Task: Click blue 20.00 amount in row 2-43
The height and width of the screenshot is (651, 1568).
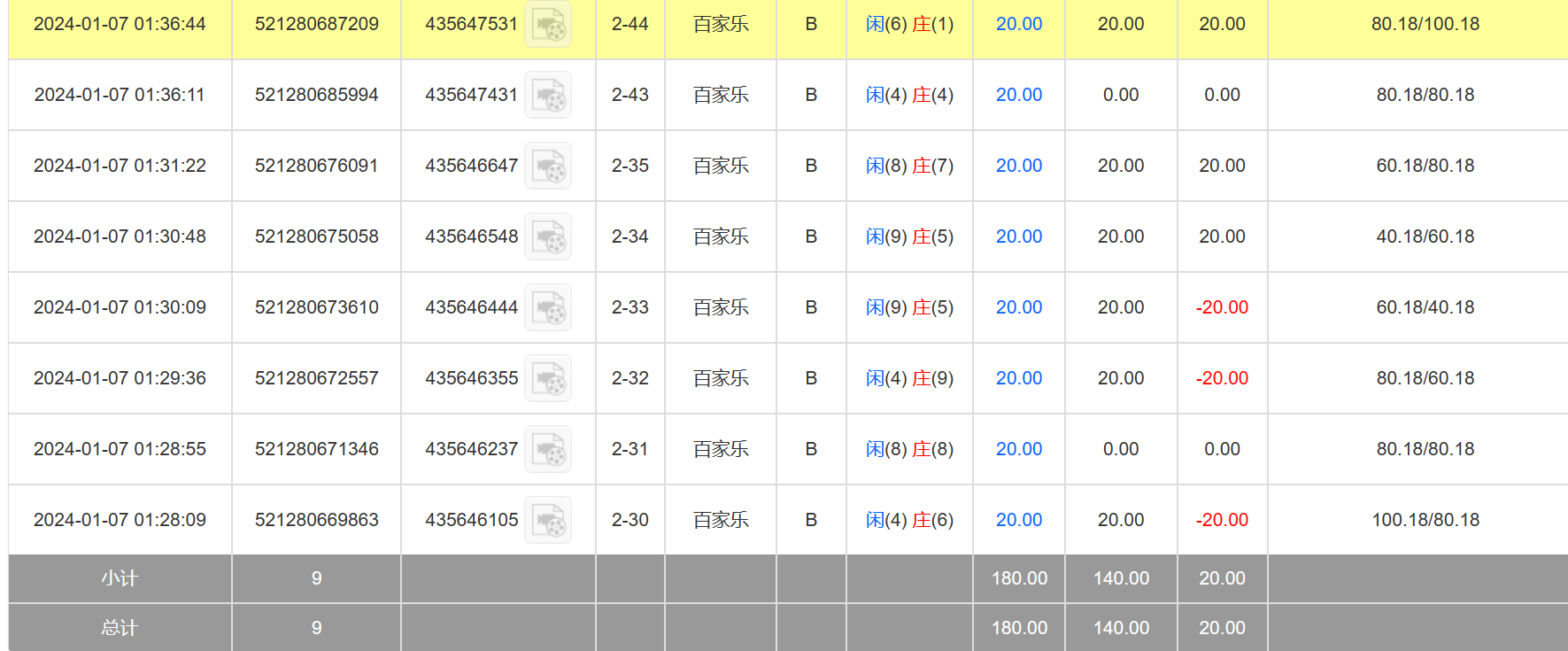Action: click(1018, 95)
